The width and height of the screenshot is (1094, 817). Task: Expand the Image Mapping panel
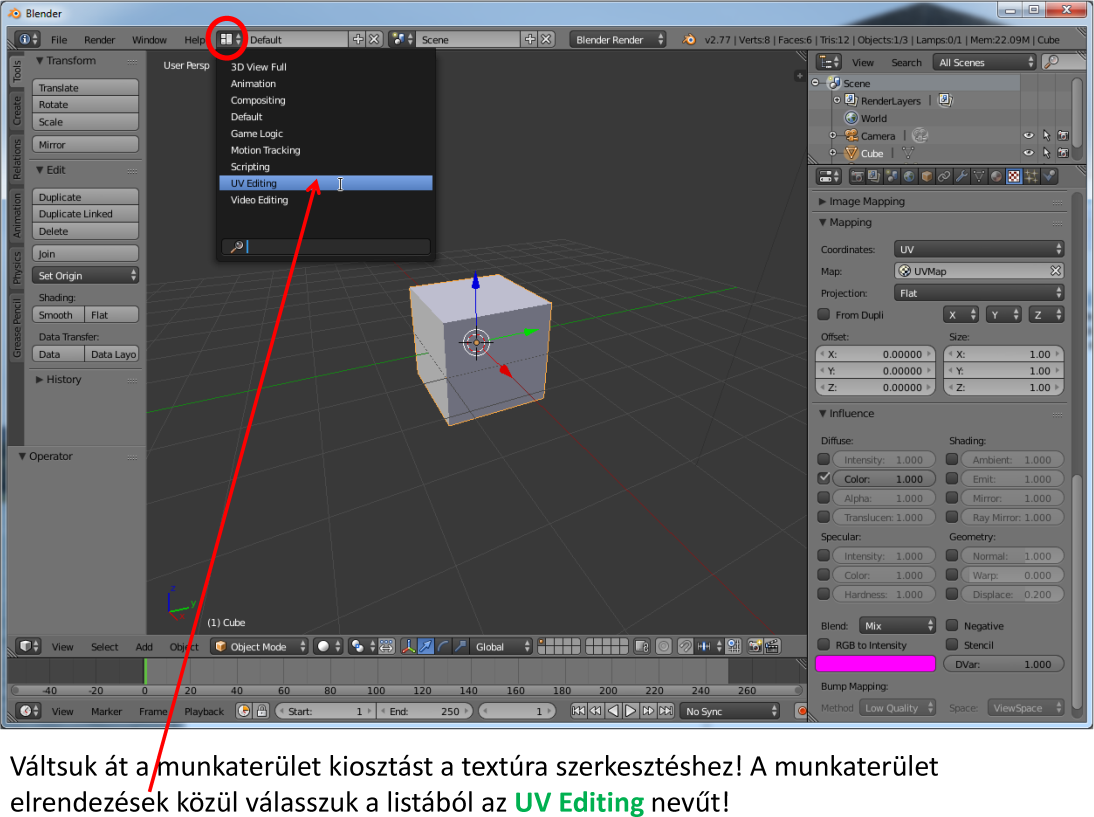[867, 201]
